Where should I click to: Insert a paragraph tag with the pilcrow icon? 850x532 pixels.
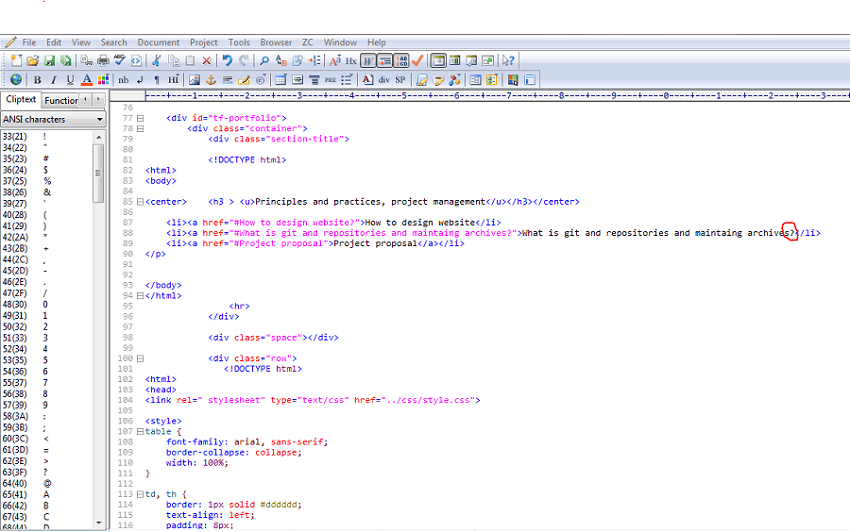pos(157,80)
